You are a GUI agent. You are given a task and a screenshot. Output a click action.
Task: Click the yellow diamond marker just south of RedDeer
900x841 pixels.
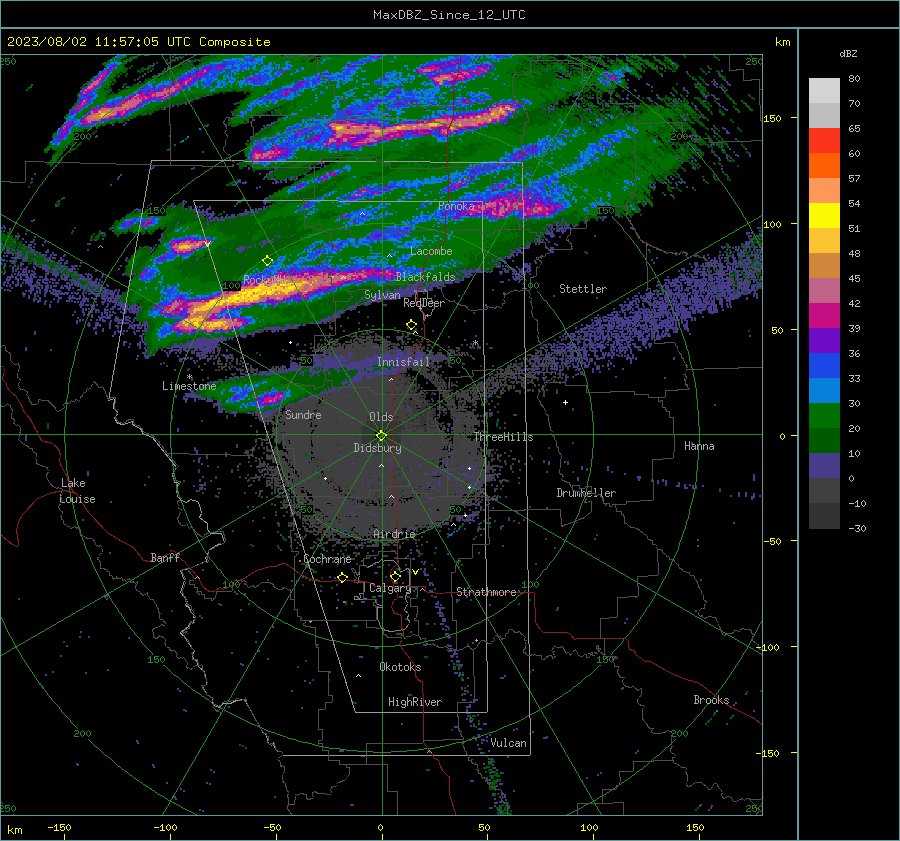point(412,325)
